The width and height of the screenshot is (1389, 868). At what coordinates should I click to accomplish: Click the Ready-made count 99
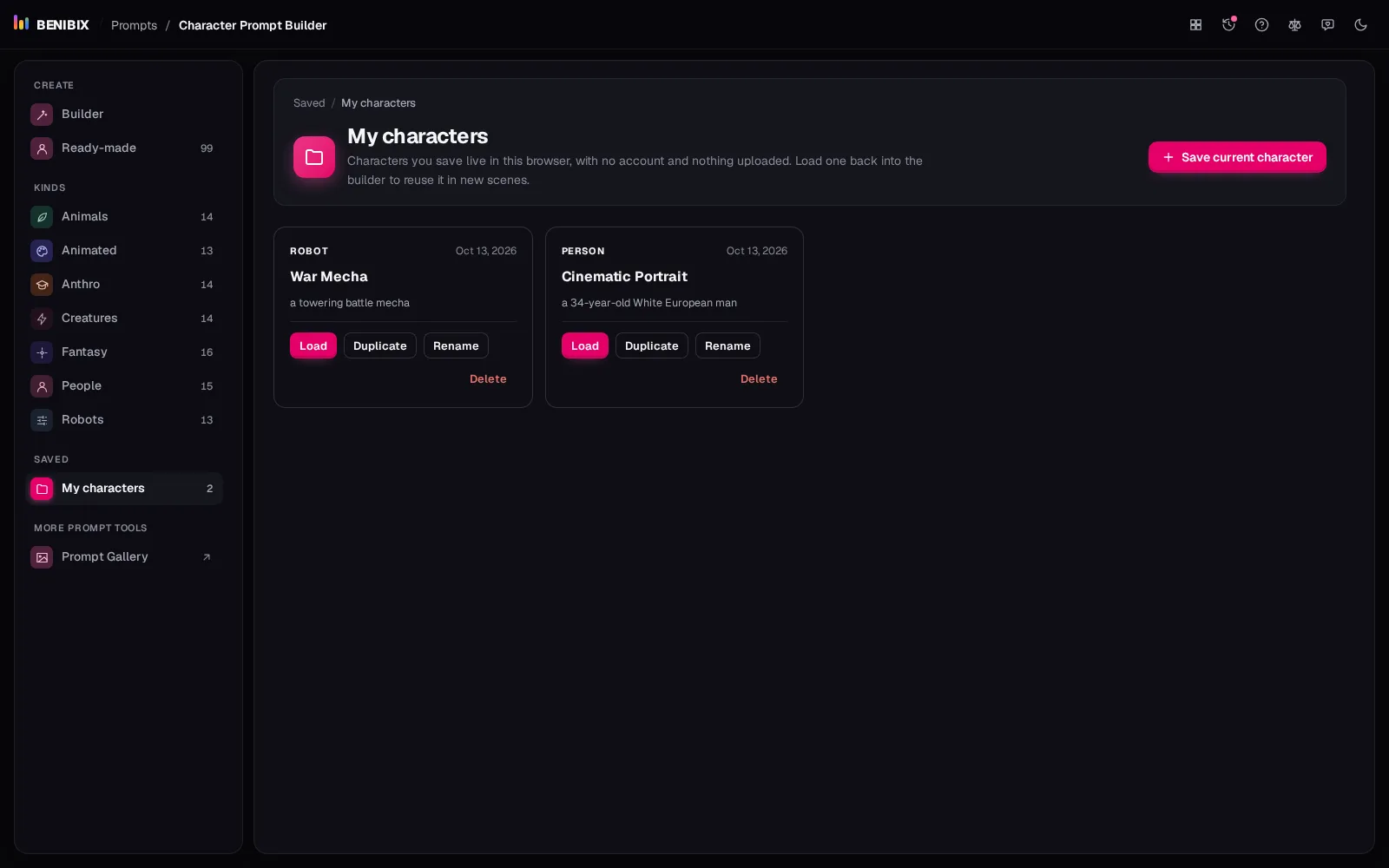[x=207, y=148]
